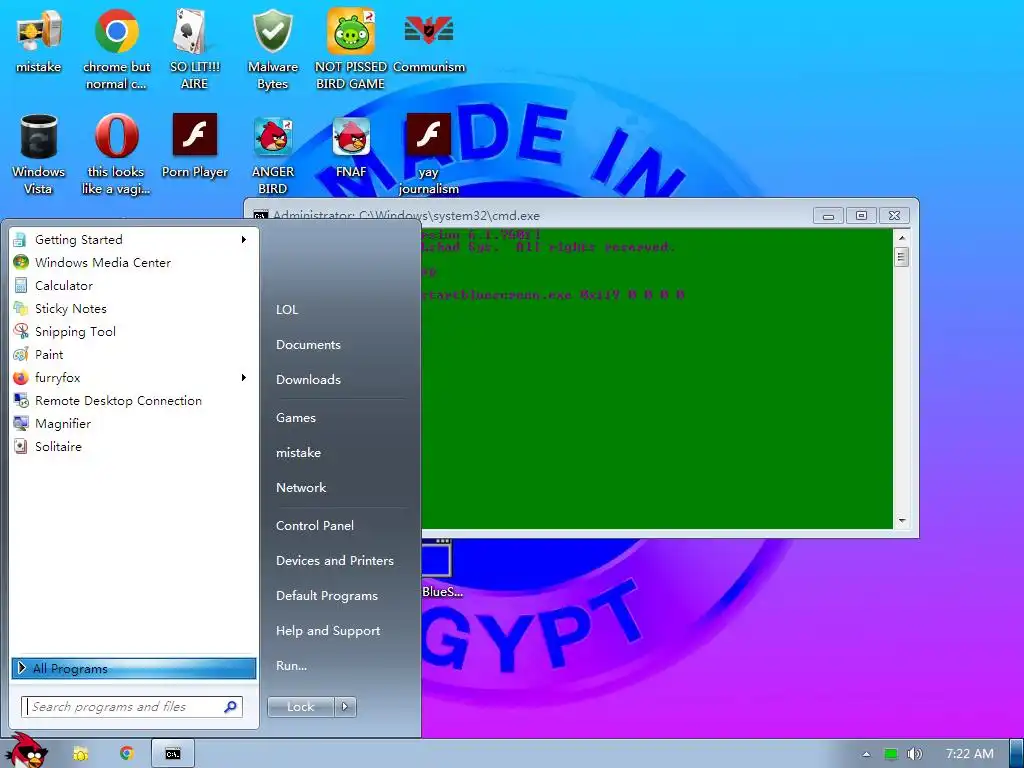Image resolution: width=1024 pixels, height=768 pixels.
Task: Open Control Panel
Action: (x=315, y=526)
